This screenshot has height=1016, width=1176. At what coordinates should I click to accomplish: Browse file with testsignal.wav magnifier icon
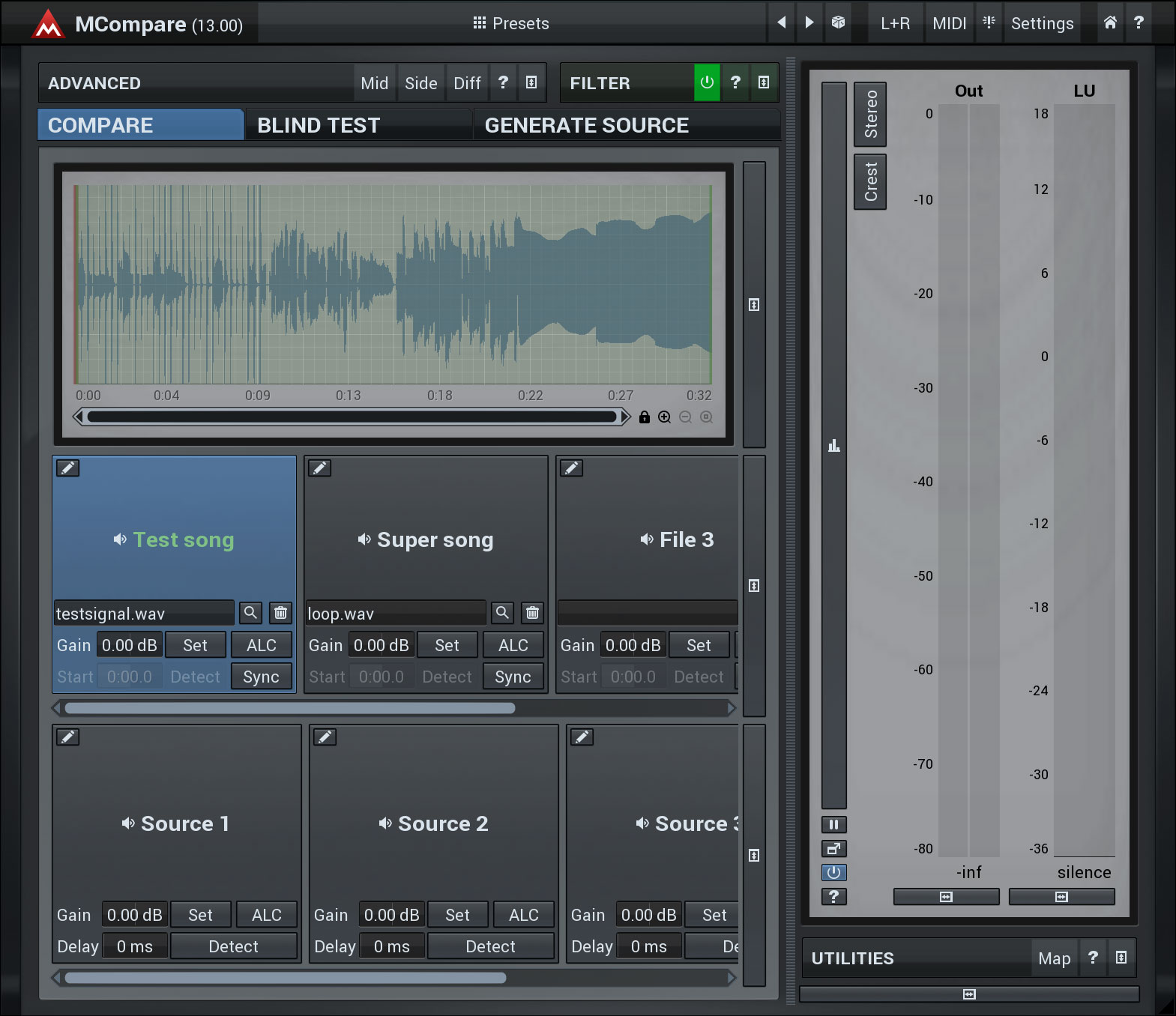(250, 613)
